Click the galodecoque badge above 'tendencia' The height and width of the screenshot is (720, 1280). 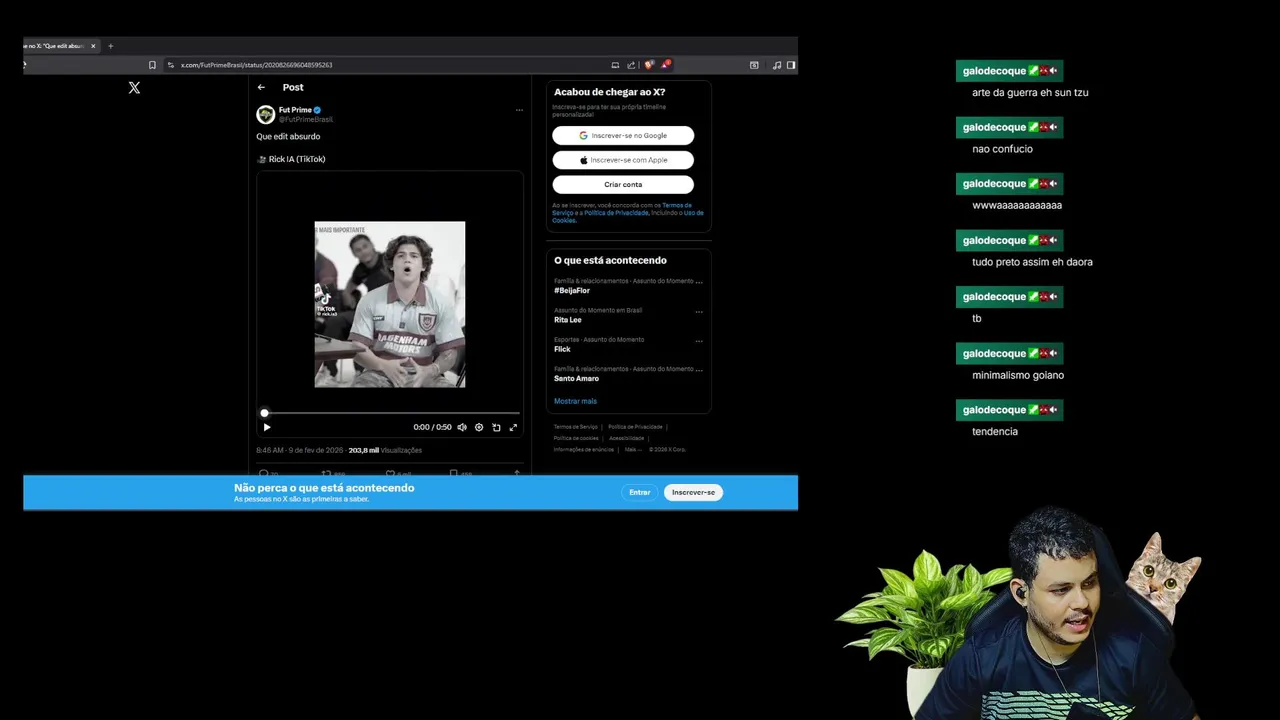coord(1009,410)
